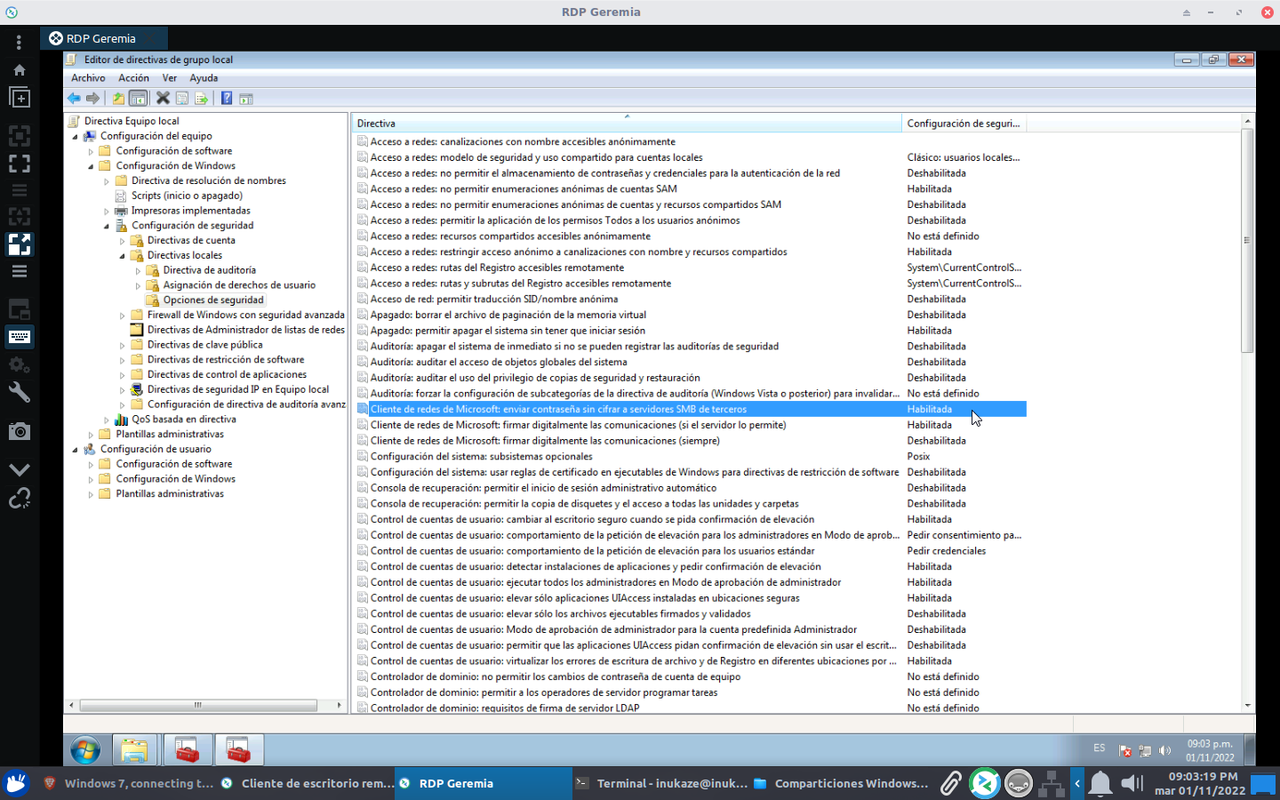Click the remote volume speaker tray icon

click(x=1165, y=750)
